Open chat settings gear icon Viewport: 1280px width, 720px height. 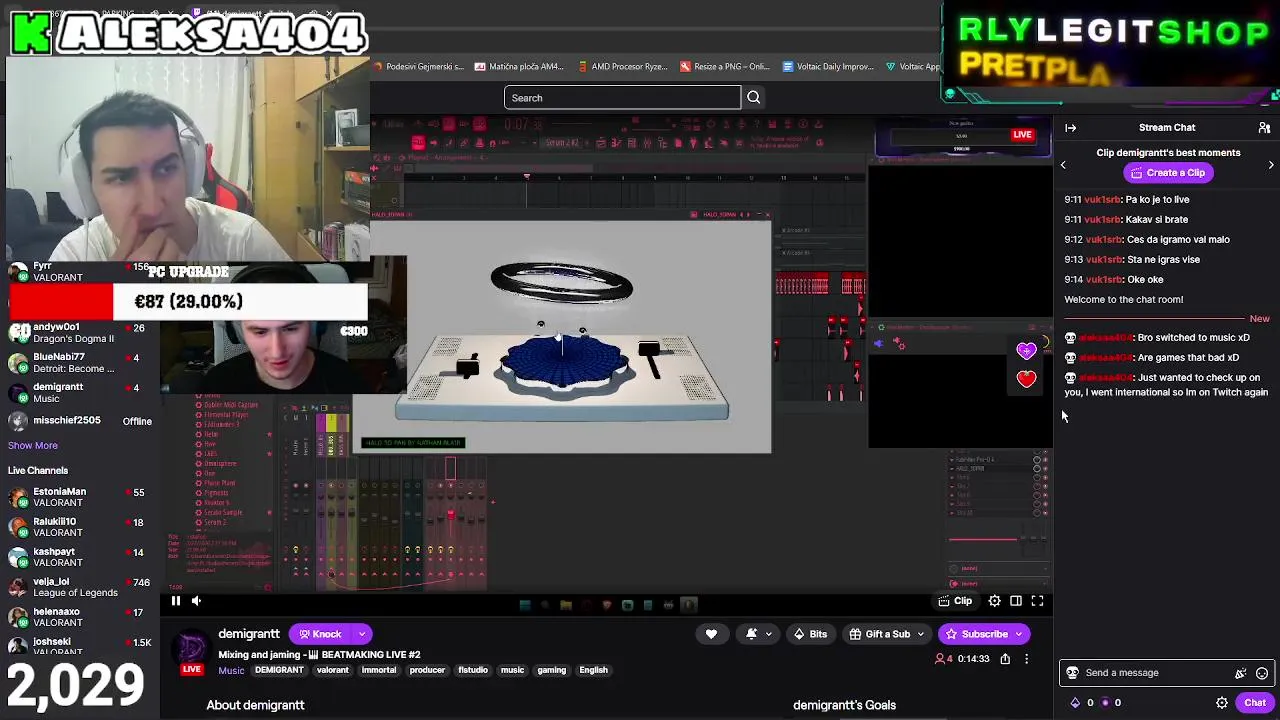point(1222,703)
